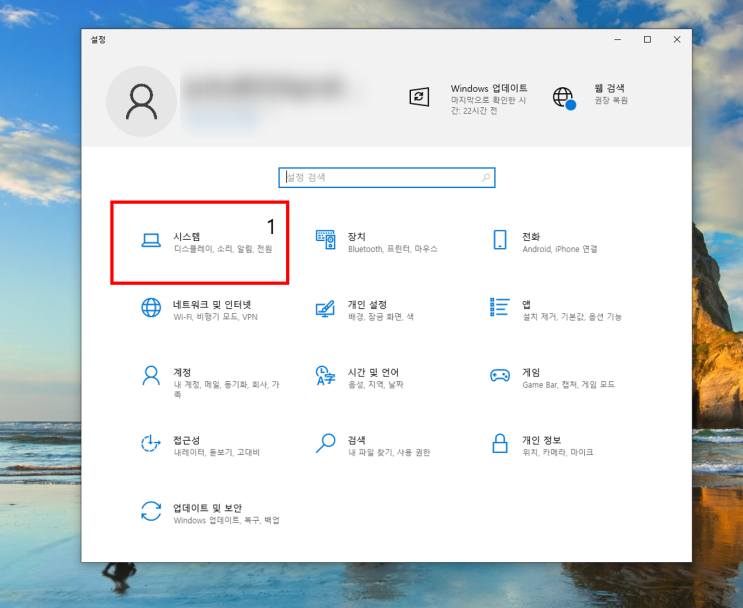Click the 개인 설정 label

[x=367, y=304]
